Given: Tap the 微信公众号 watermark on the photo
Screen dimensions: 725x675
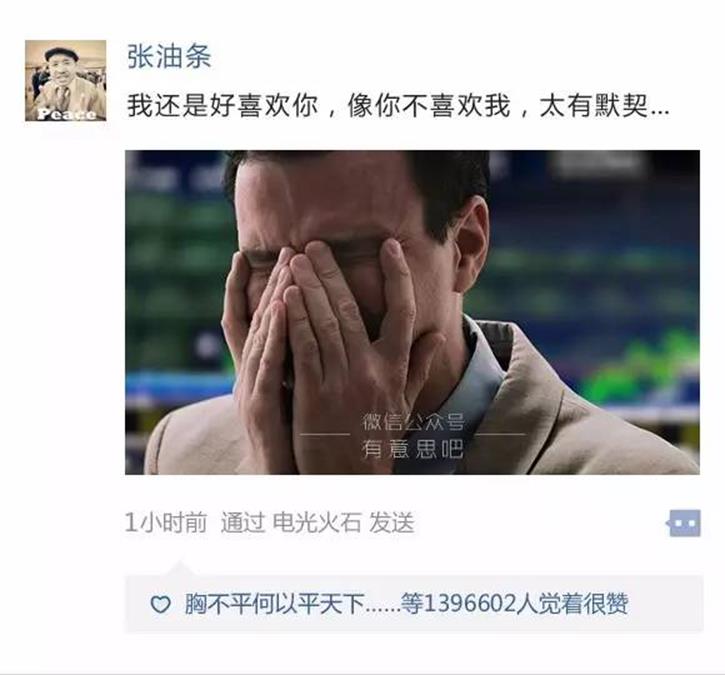Looking at the screenshot, I should 413,422.
